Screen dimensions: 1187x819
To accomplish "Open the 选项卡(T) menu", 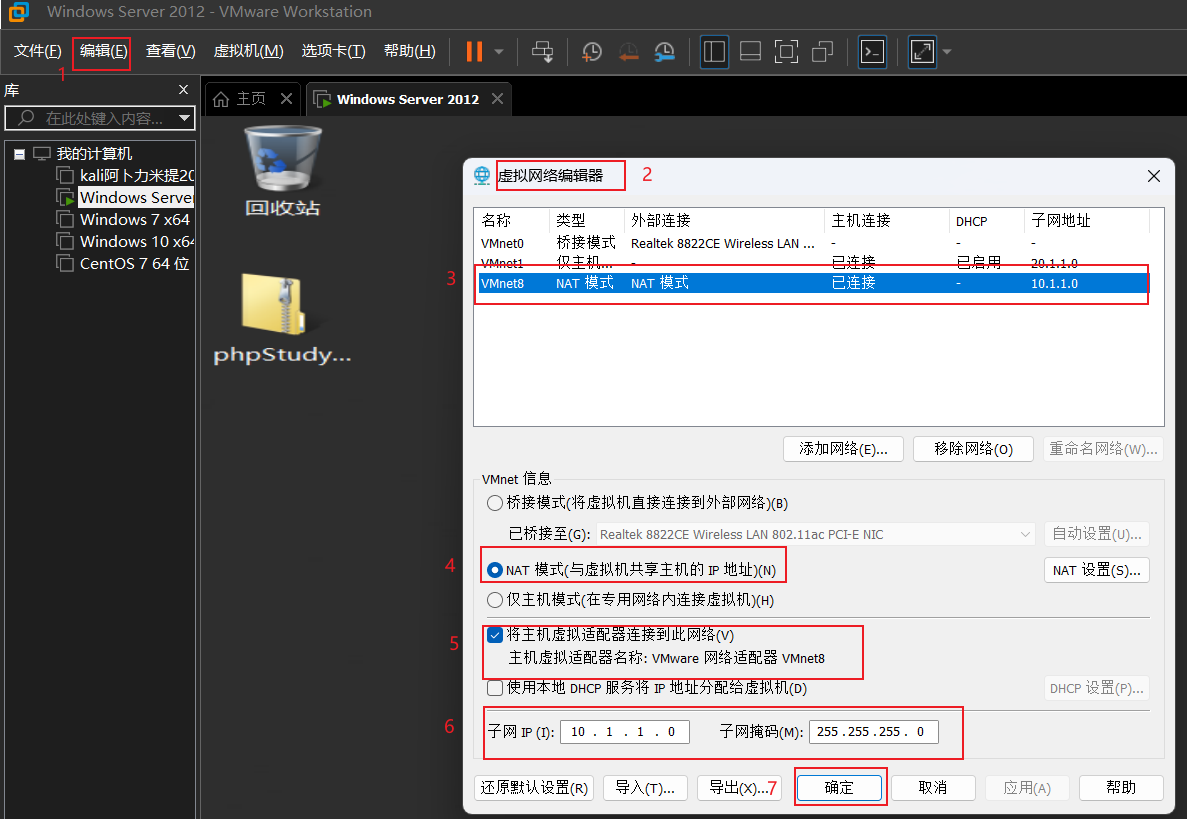I will [333, 51].
